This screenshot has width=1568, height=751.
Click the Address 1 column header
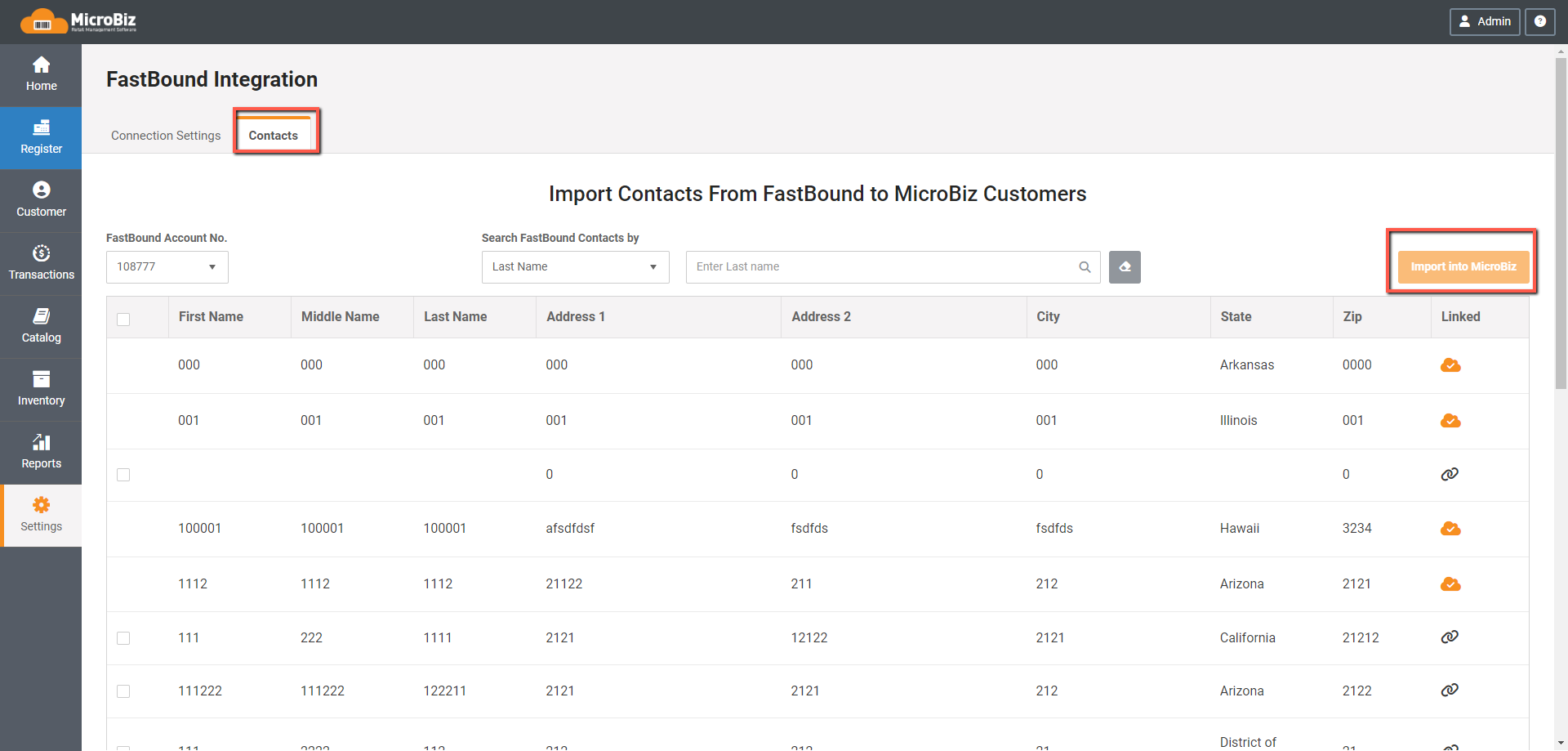576,317
